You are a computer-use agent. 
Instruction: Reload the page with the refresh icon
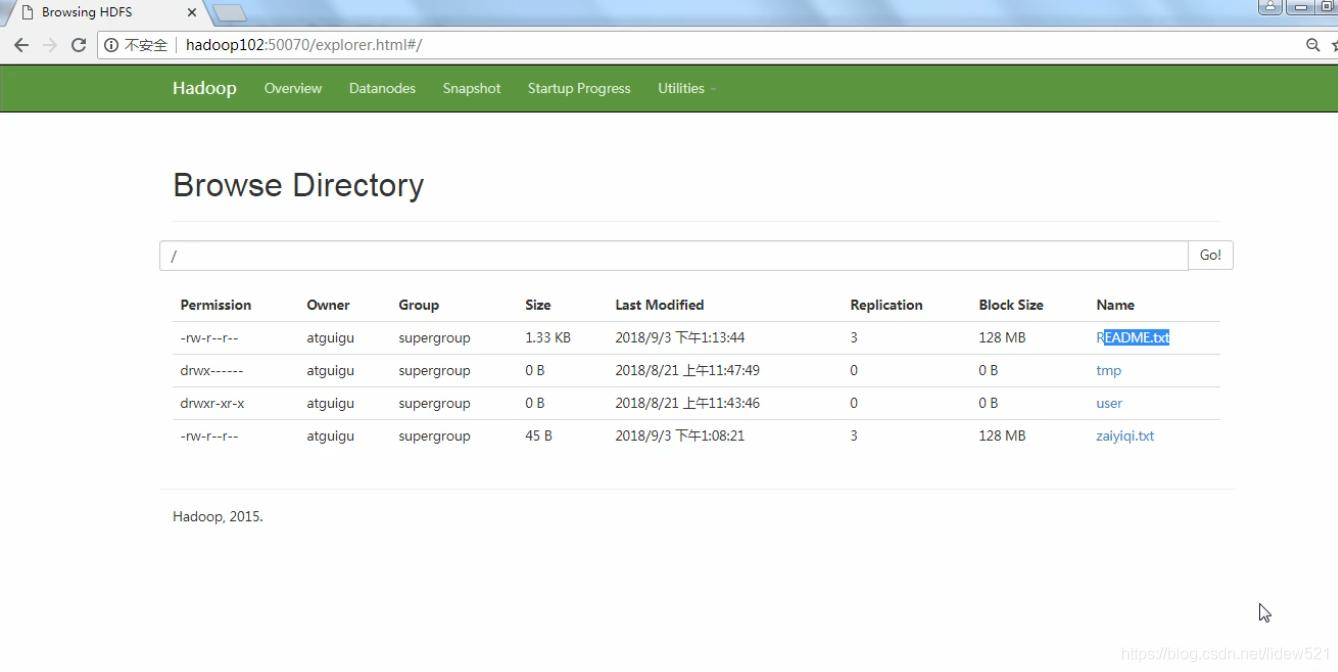tap(78, 45)
